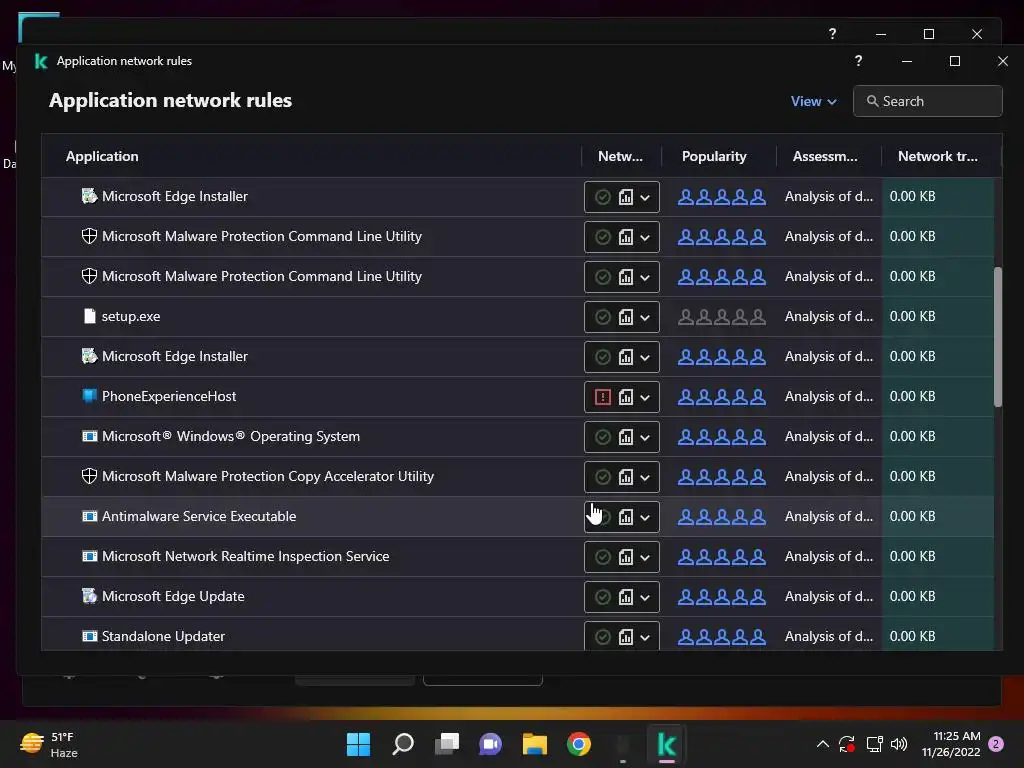Click the Microsoft Network Realtime Inspection Service icon
1024x768 pixels.
pyautogui.click(x=89, y=556)
